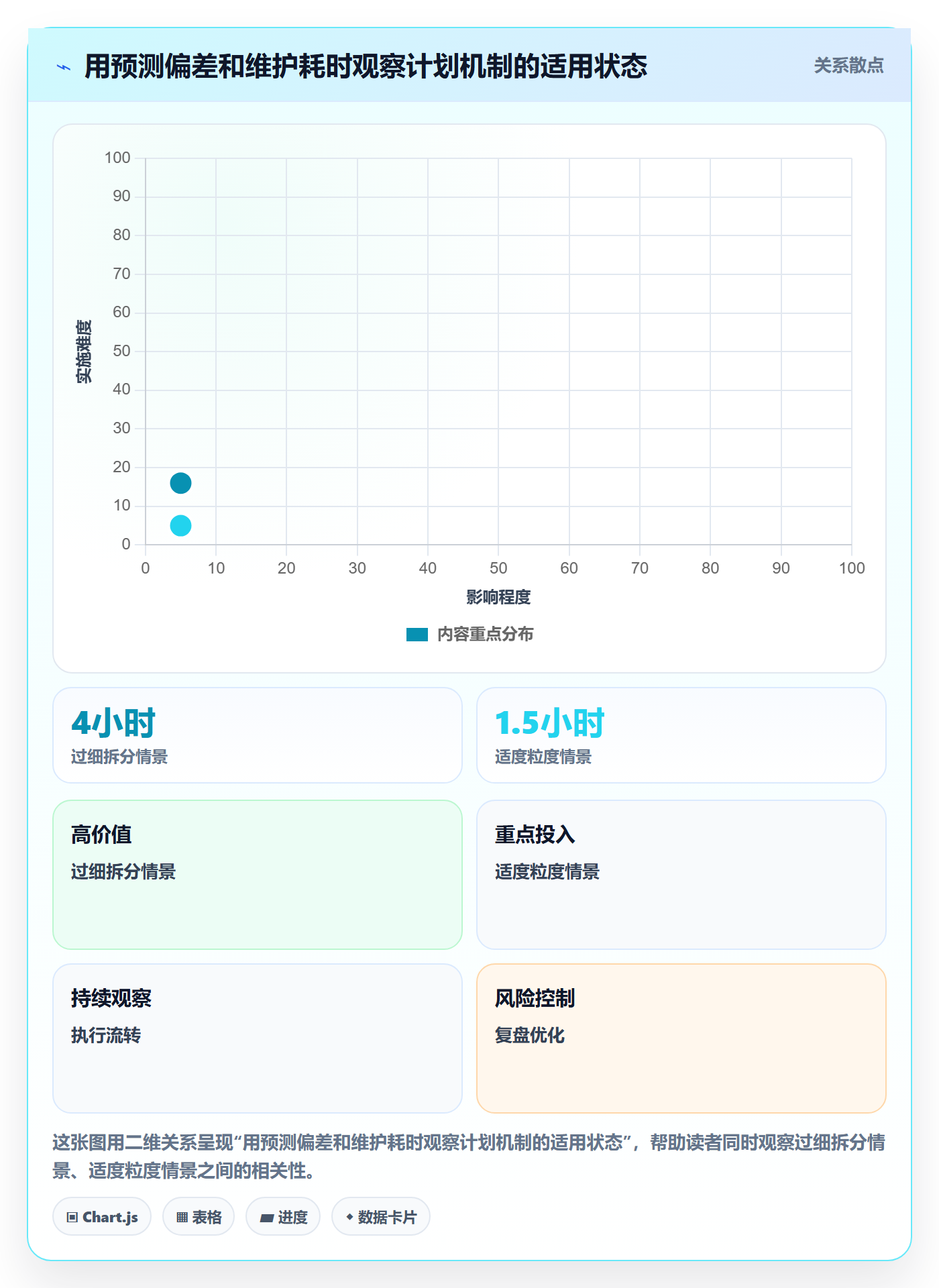Select the 持续观察 quadrant card
This screenshot has width=939, height=1288.
point(258,1038)
